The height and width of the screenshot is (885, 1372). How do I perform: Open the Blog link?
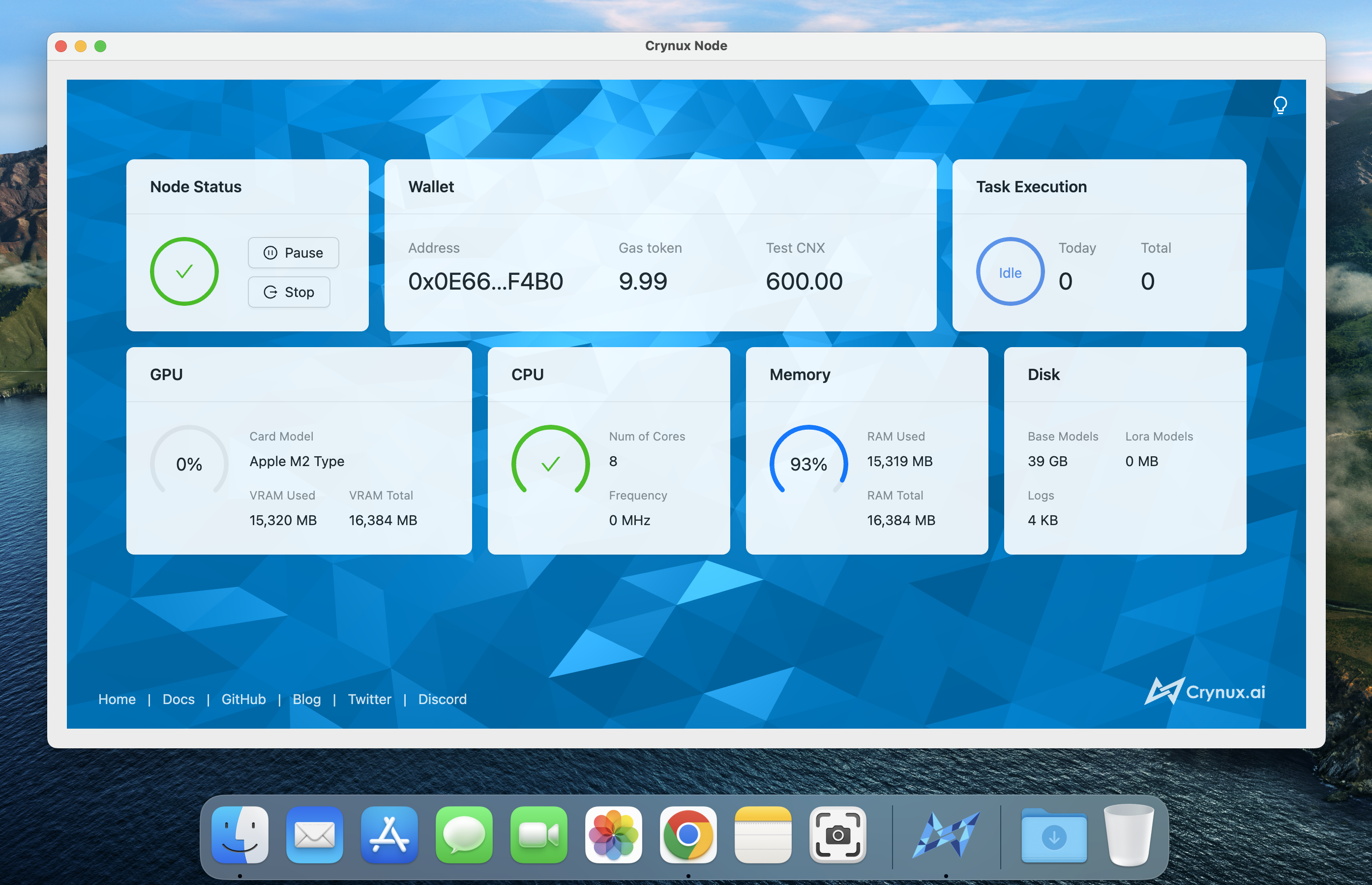[306, 699]
